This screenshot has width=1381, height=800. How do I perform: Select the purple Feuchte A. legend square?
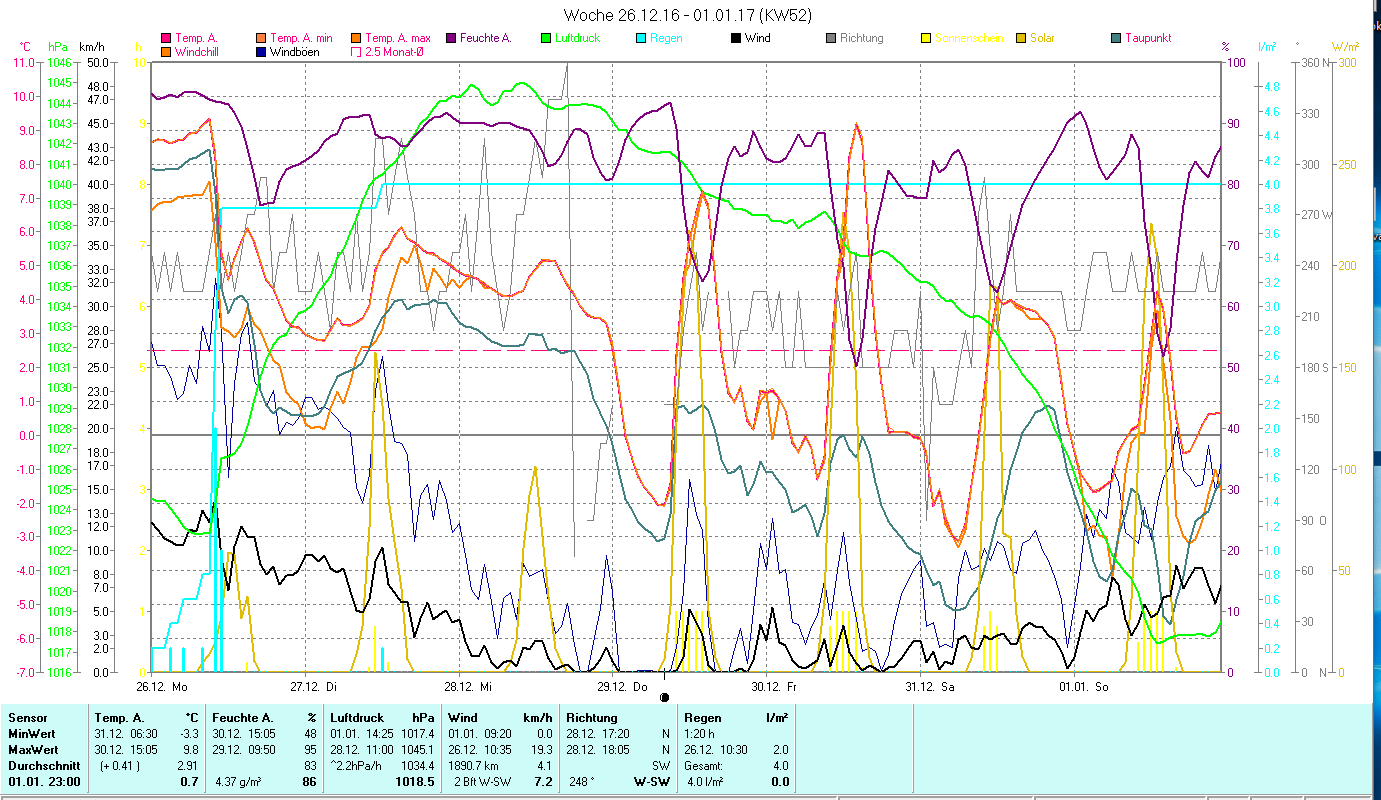[451, 39]
